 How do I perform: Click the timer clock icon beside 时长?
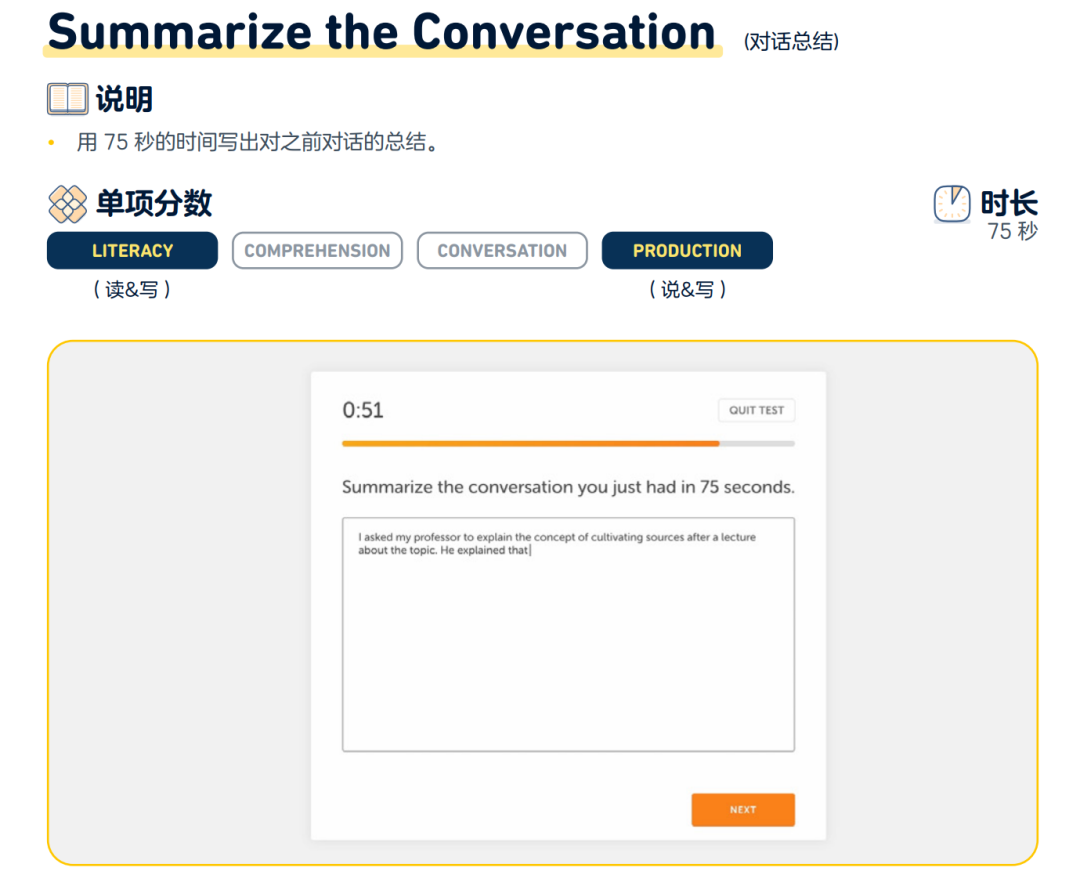(x=952, y=203)
